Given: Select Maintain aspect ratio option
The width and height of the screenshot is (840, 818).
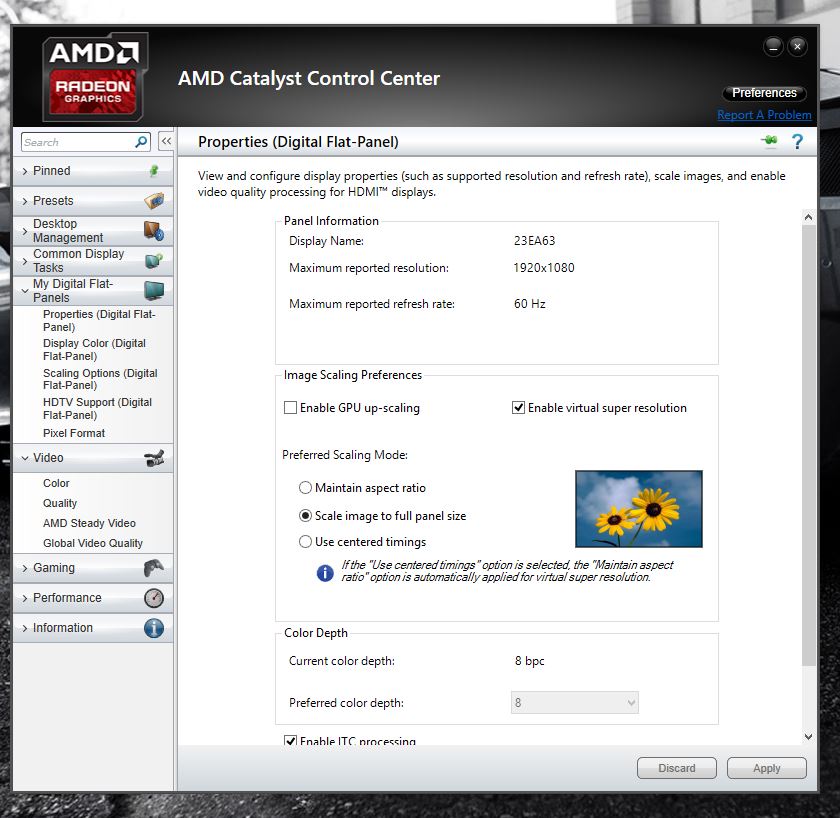Looking at the screenshot, I should click(x=305, y=487).
